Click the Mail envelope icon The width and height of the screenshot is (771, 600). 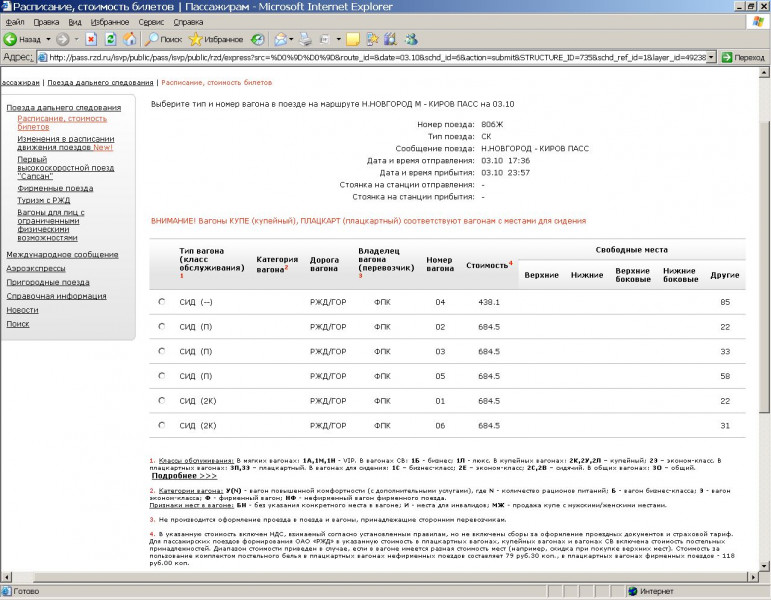click(x=280, y=39)
